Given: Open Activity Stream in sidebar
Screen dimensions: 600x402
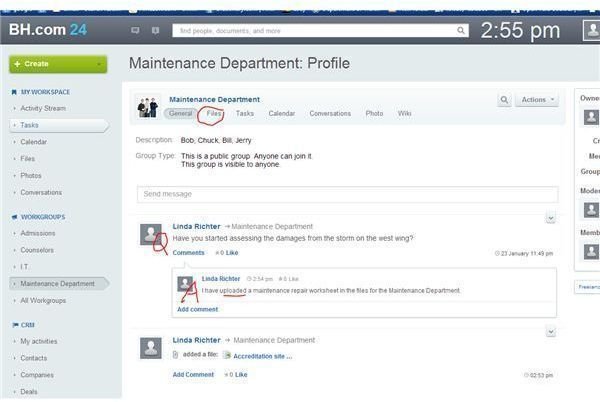Looking at the screenshot, I should pyautogui.click(x=43, y=108).
